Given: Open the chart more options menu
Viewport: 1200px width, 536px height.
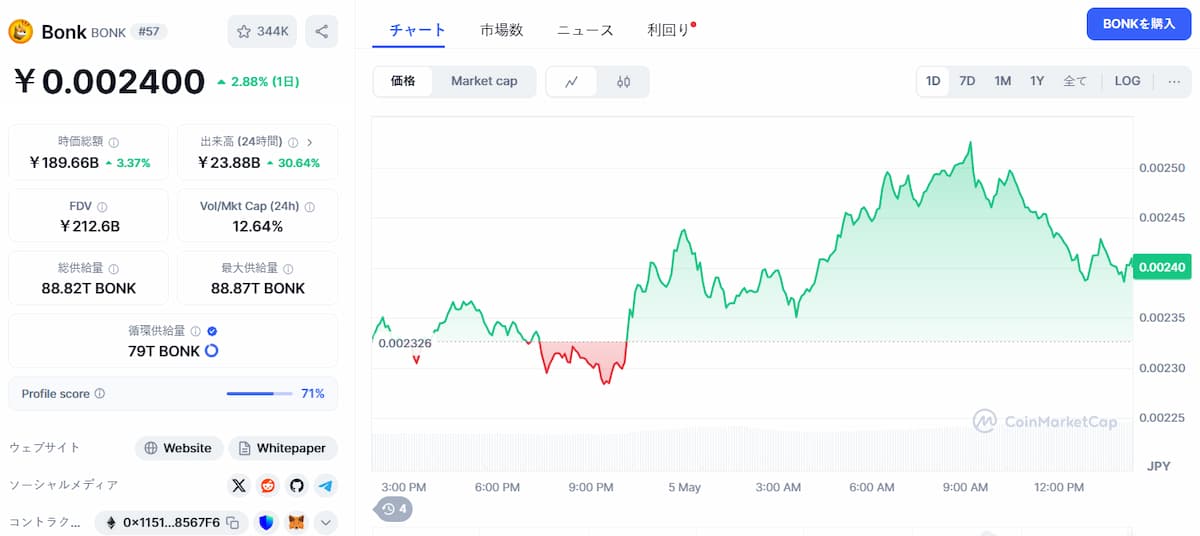Looking at the screenshot, I should click(1174, 81).
